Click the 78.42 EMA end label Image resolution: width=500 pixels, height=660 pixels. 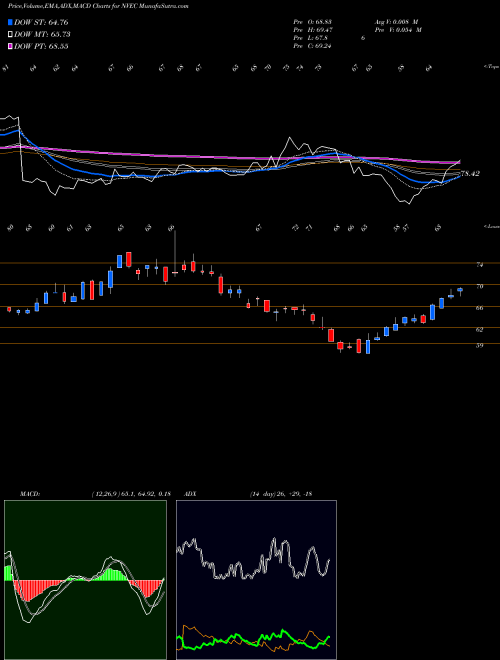tap(471, 173)
